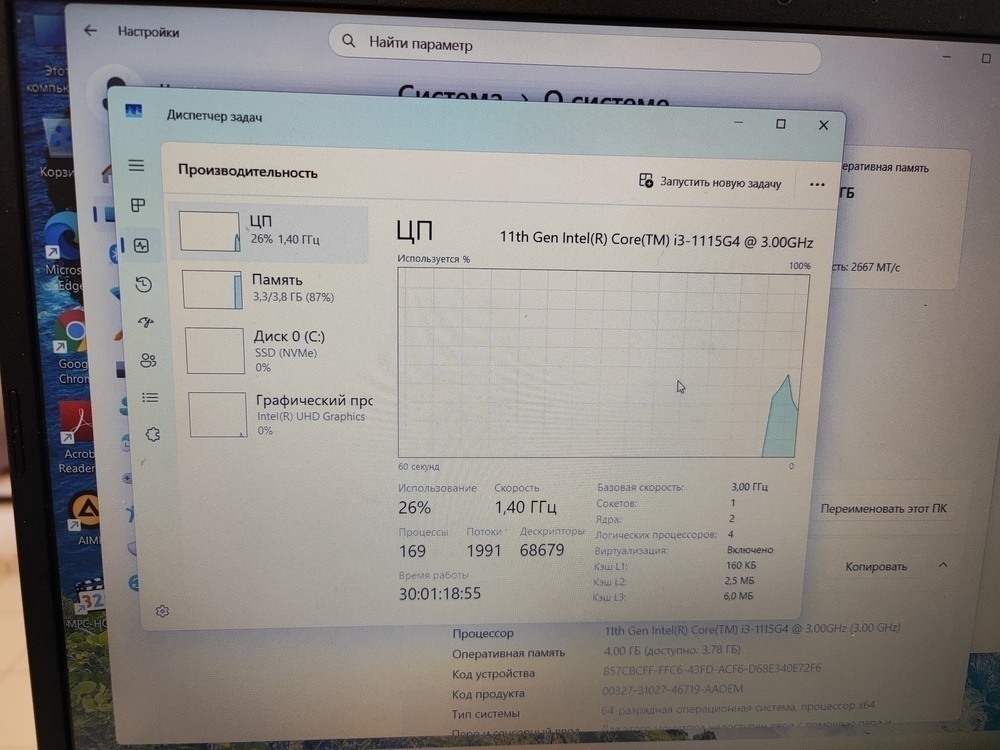
Task: Click Код устройства value in Settings
Action: pos(712,669)
